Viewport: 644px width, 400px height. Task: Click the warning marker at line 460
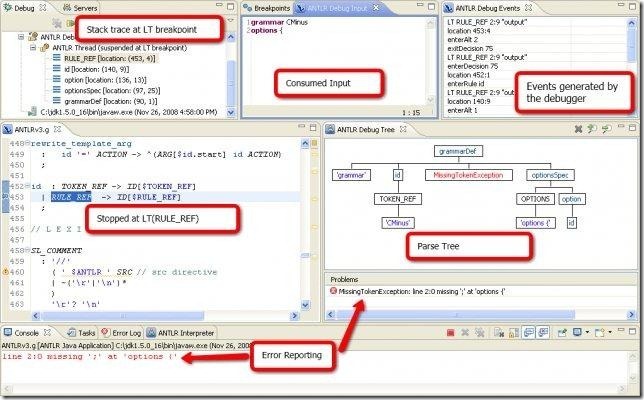click(5, 271)
